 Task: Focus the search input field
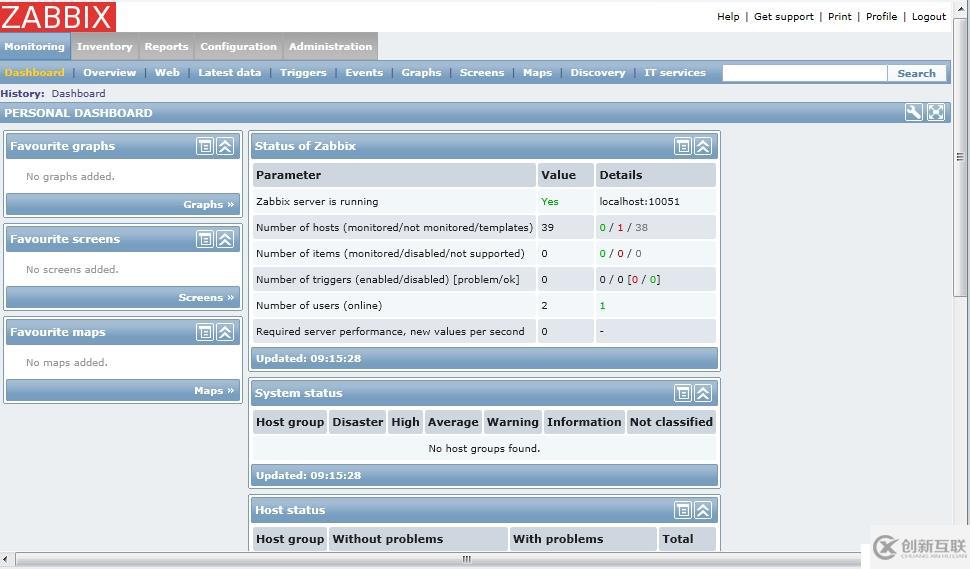pyautogui.click(x=805, y=73)
